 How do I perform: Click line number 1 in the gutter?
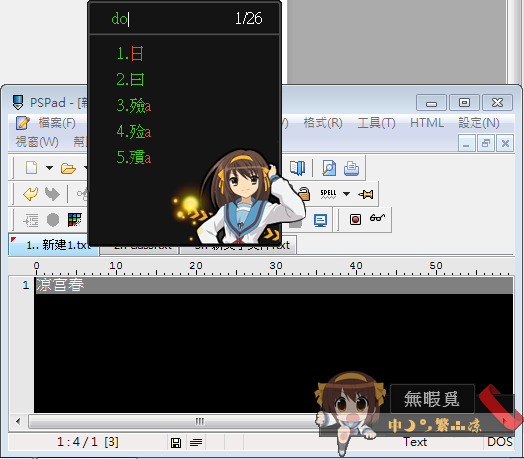tap(26, 285)
